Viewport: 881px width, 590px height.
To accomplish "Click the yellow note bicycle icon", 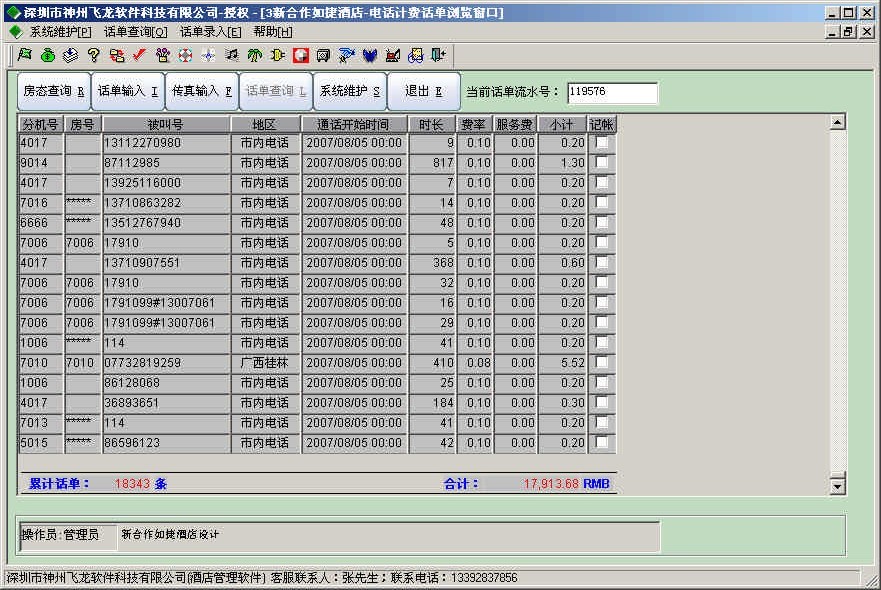I will (x=415, y=55).
